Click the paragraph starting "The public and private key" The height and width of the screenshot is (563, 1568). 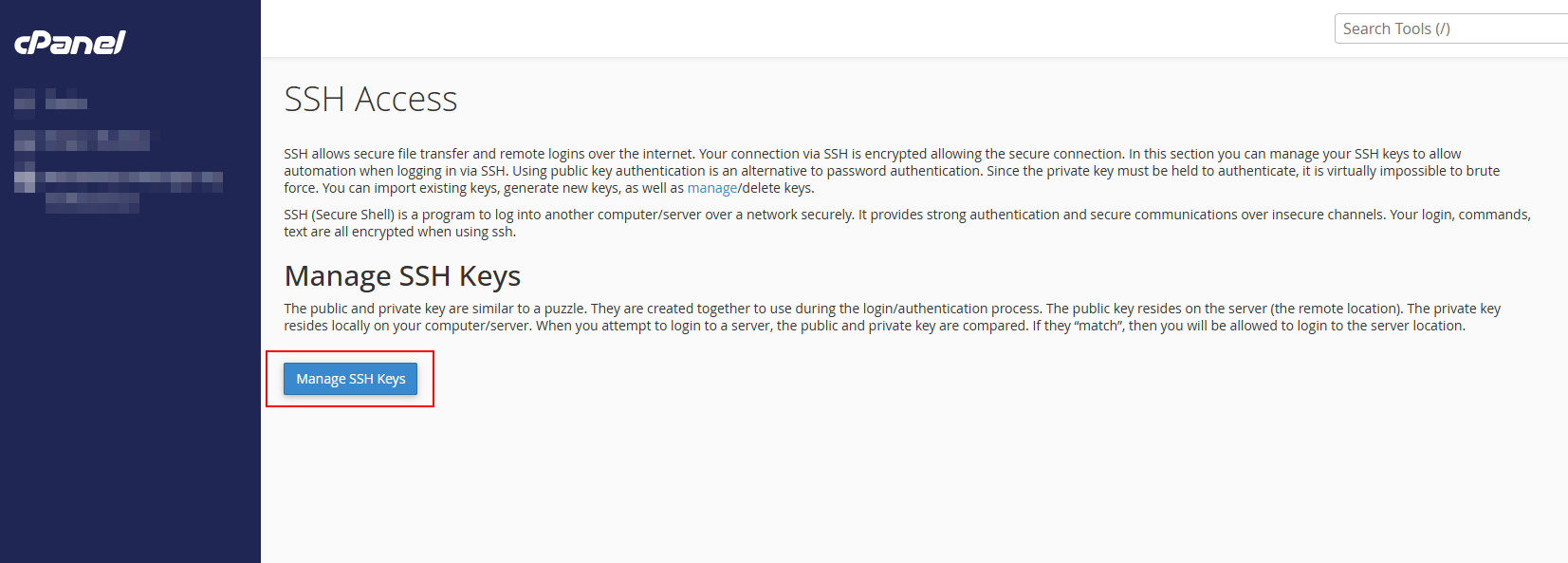(x=893, y=317)
